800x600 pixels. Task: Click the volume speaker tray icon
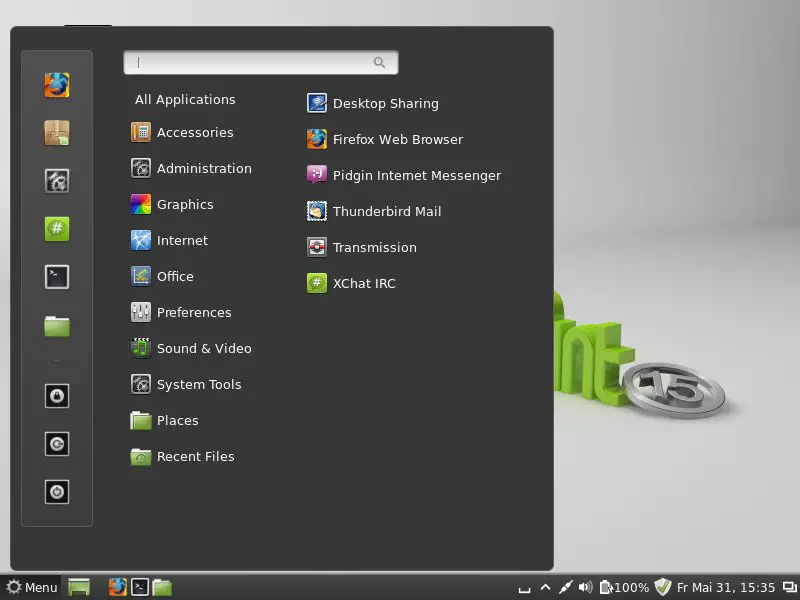point(586,587)
